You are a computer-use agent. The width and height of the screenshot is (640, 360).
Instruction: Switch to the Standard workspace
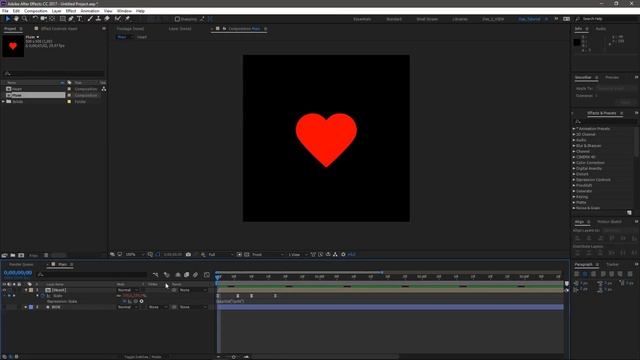click(x=394, y=19)
